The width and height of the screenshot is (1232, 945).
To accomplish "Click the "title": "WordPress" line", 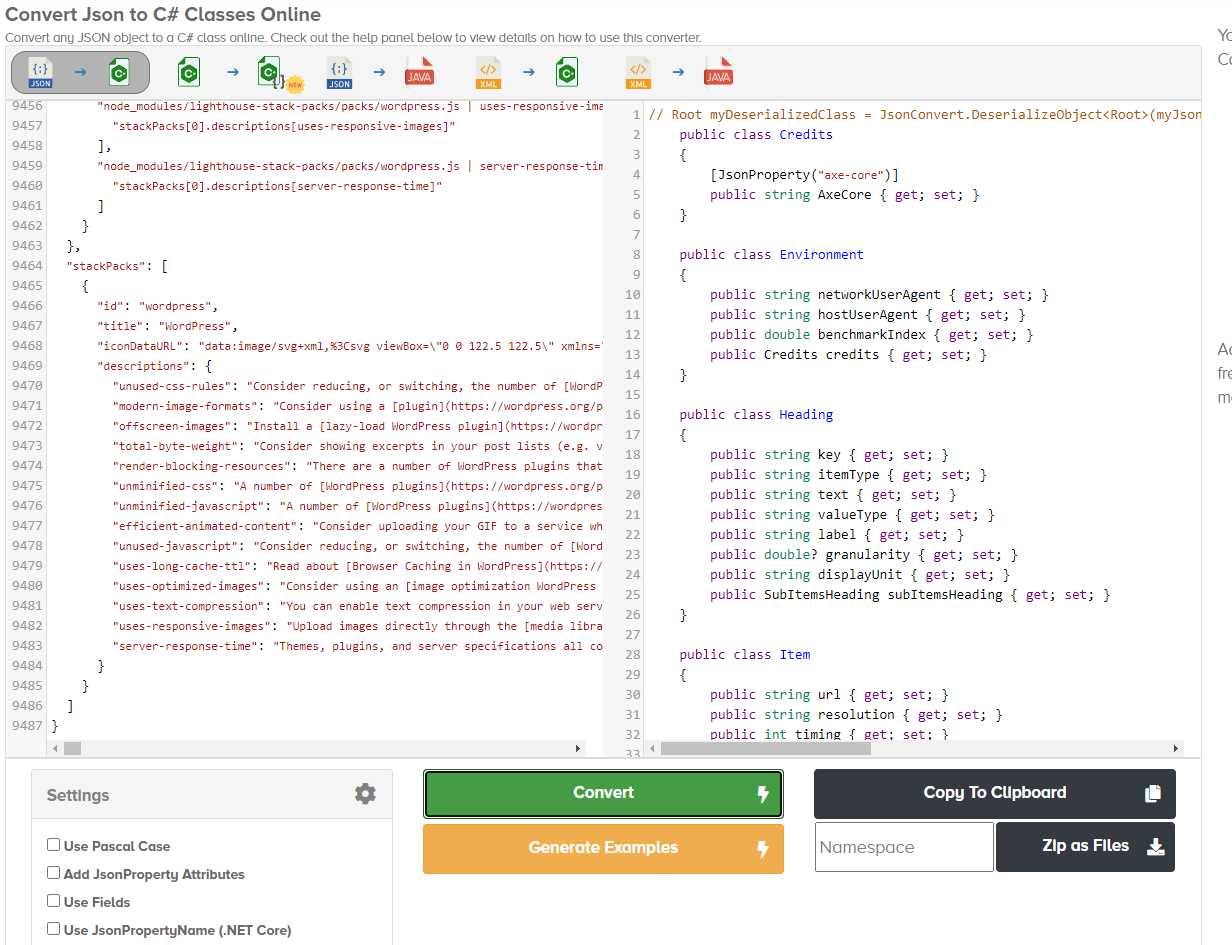I will [x=167, y=326].
